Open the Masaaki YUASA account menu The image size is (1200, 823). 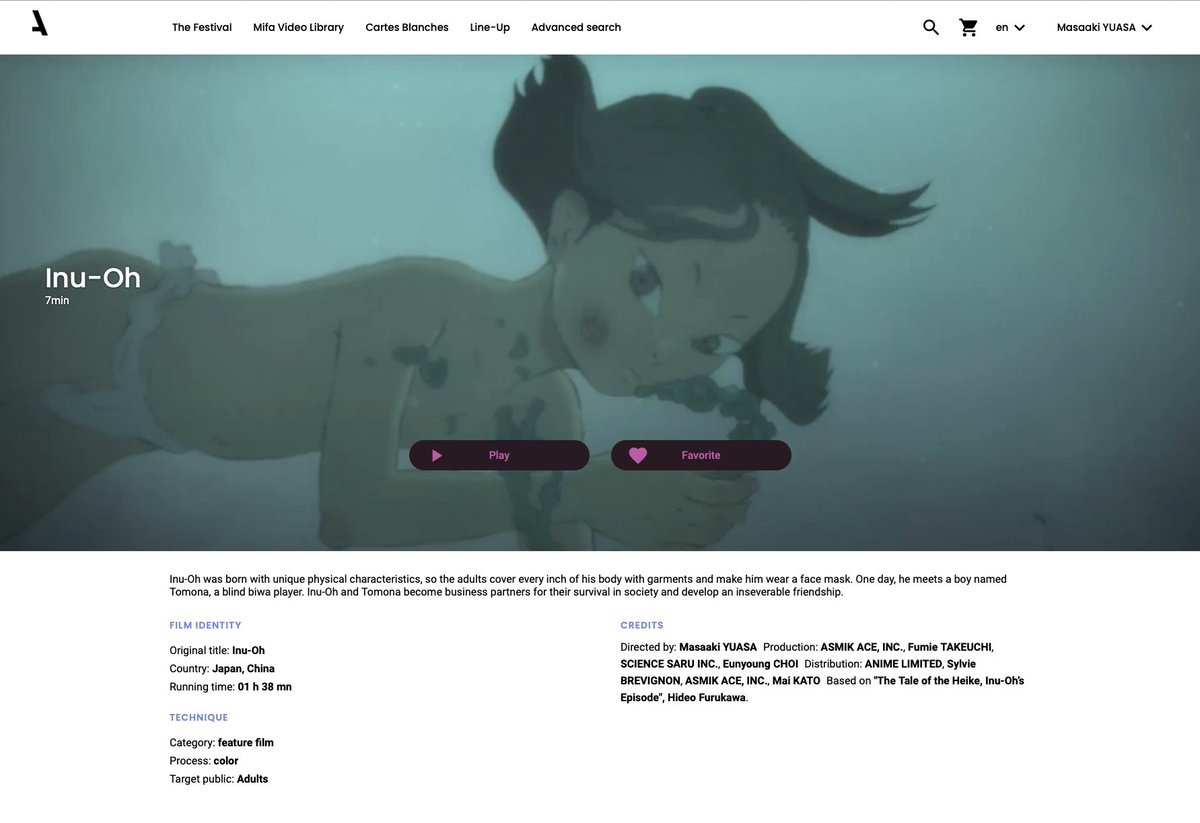tap(1105, 27)
